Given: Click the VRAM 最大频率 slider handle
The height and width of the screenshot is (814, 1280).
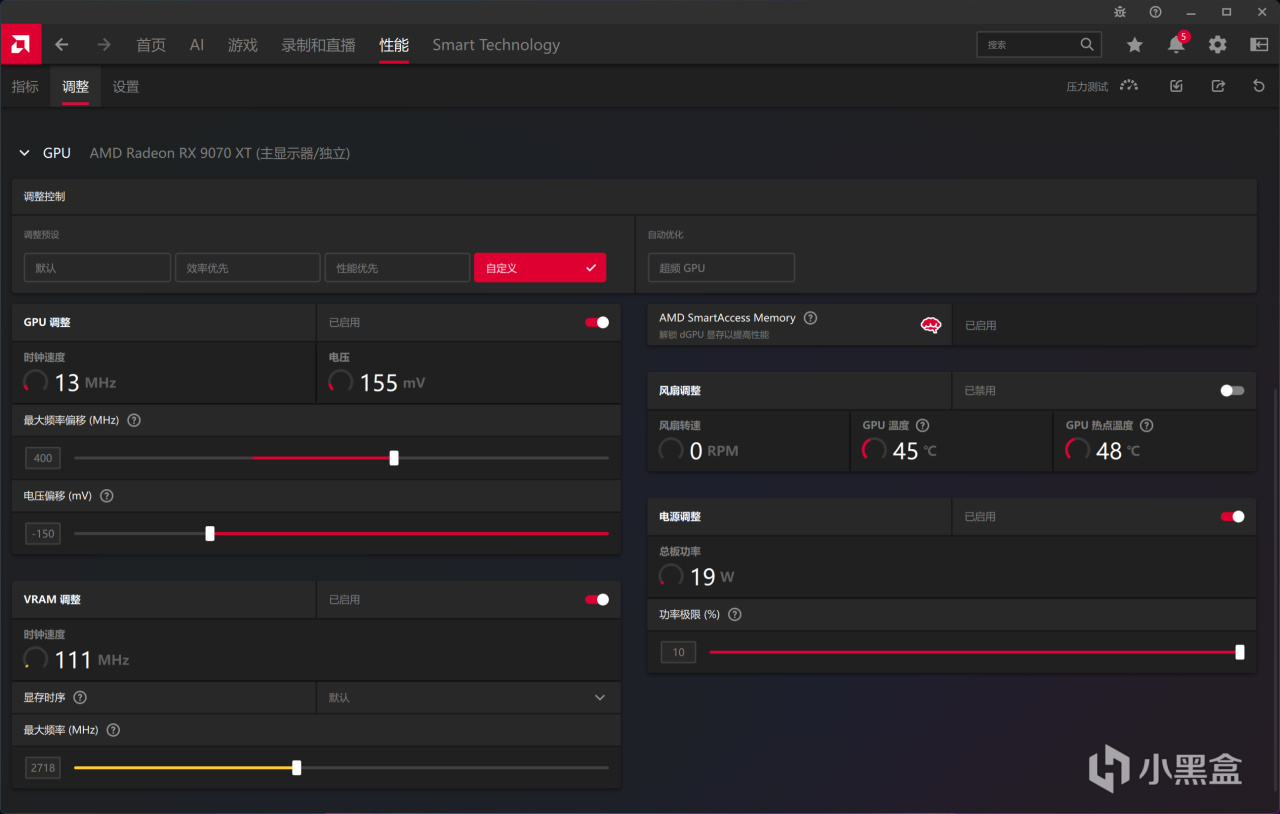Looking at the screenshot, I should click(297, 768).
